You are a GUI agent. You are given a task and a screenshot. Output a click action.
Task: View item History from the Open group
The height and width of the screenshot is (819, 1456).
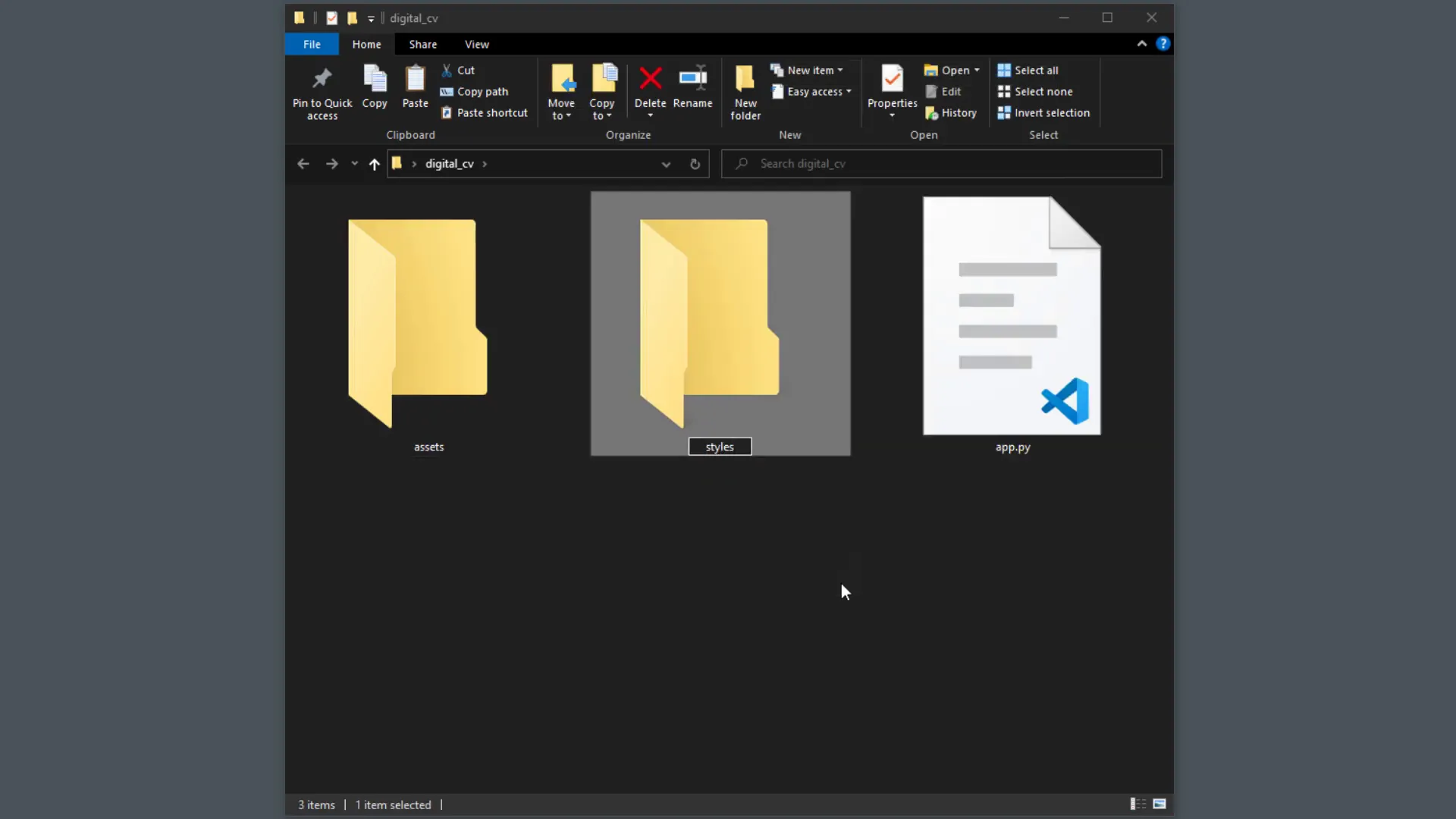click(951, 113)
